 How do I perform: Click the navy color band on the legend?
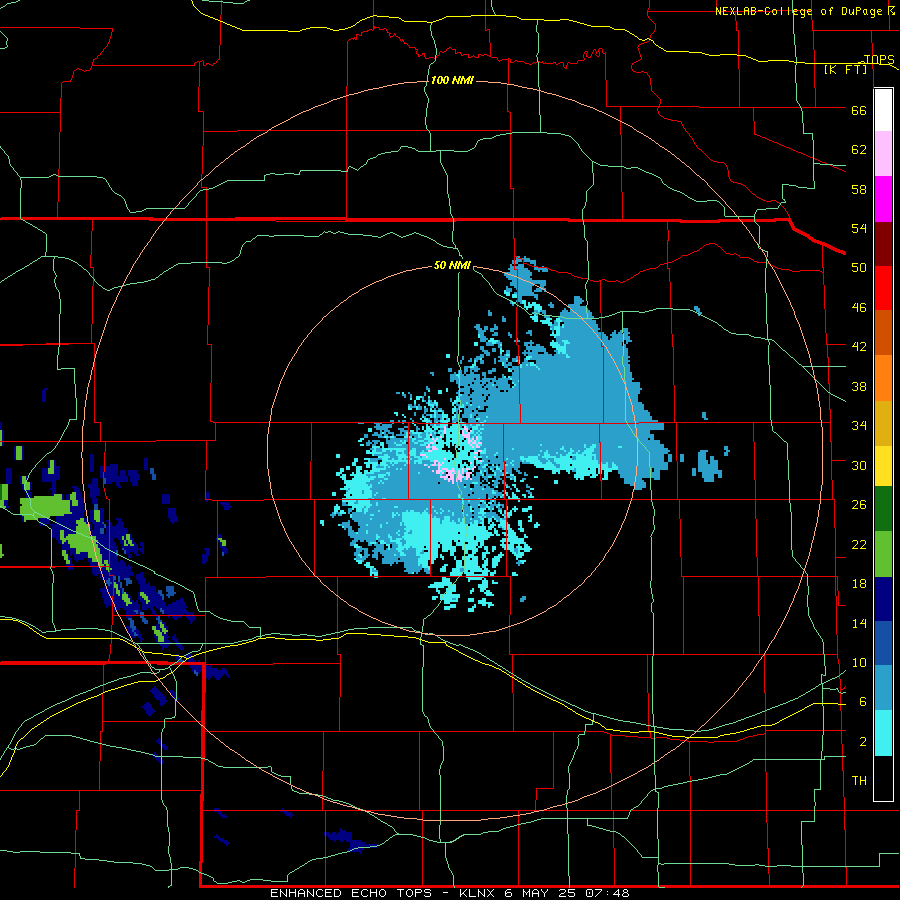pos(883,599)
